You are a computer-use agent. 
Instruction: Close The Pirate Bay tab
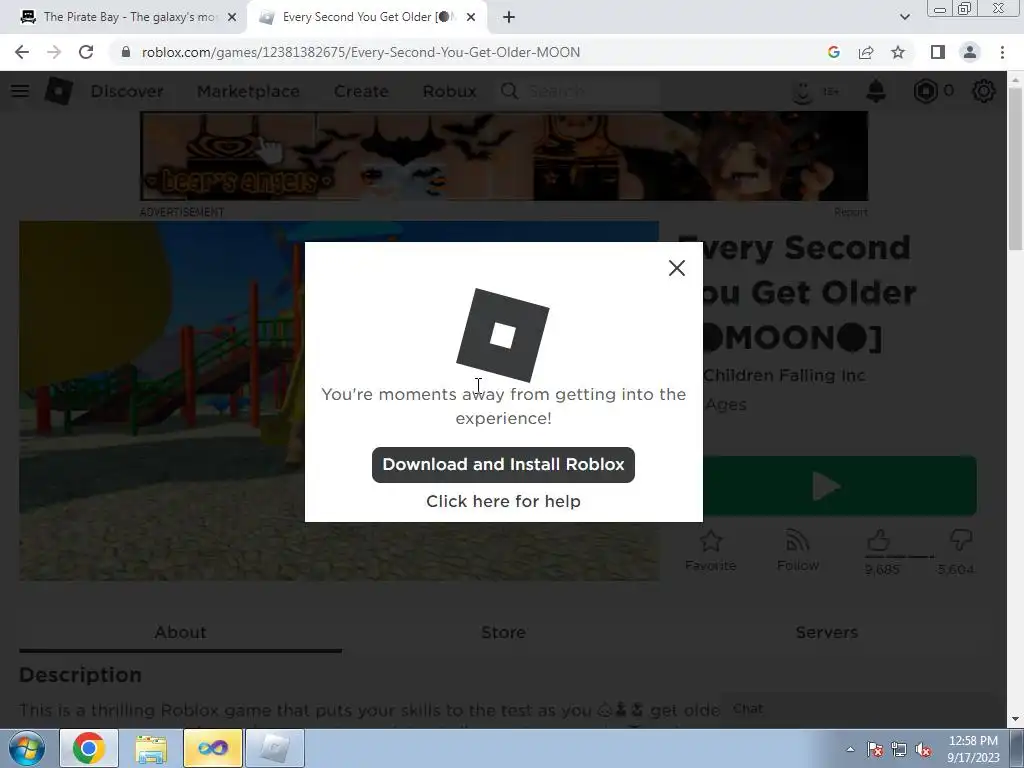tap(232, 18)
